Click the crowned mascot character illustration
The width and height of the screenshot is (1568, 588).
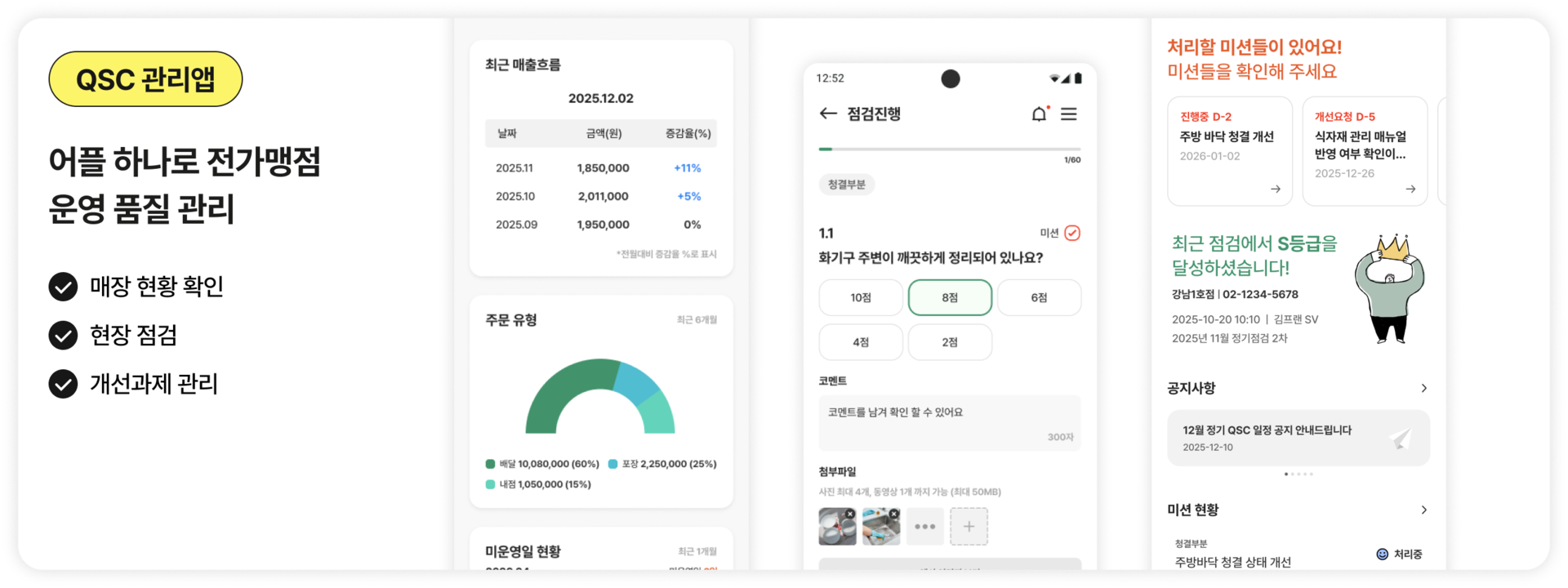(x=1390, y=288)
